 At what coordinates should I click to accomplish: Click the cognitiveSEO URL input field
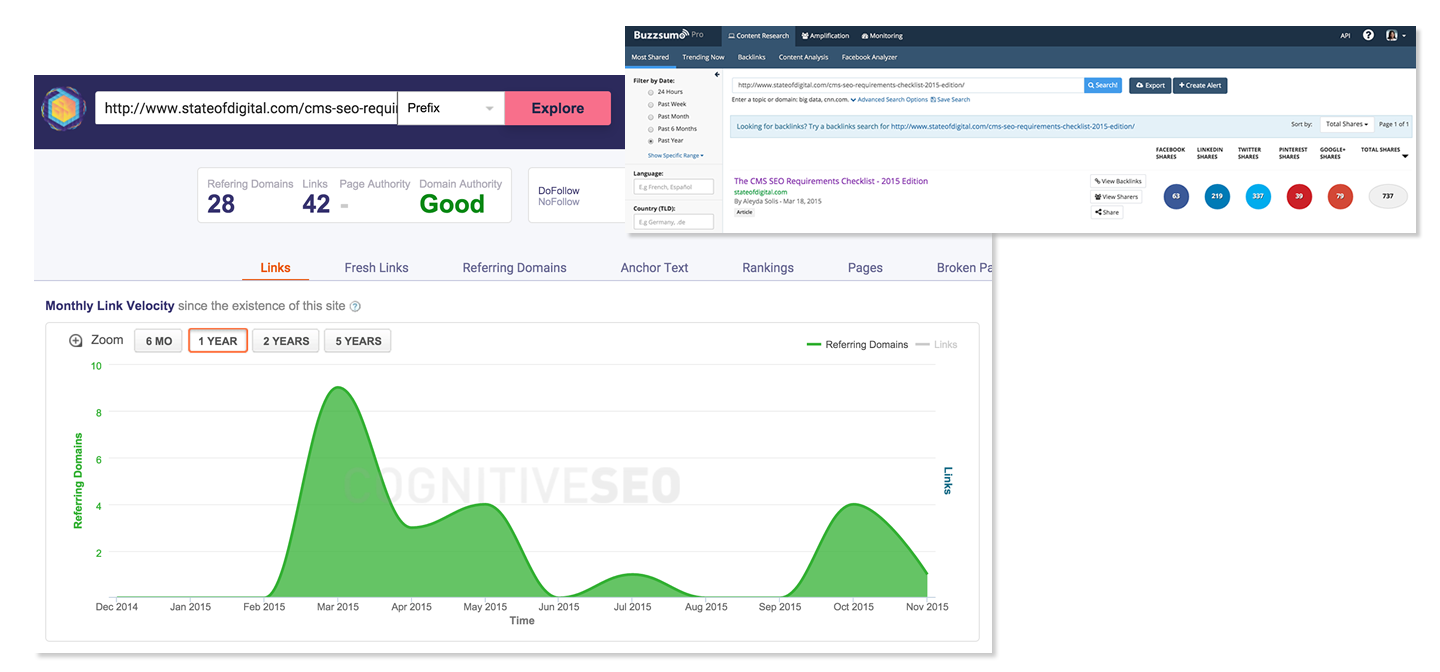pos(246,108)
